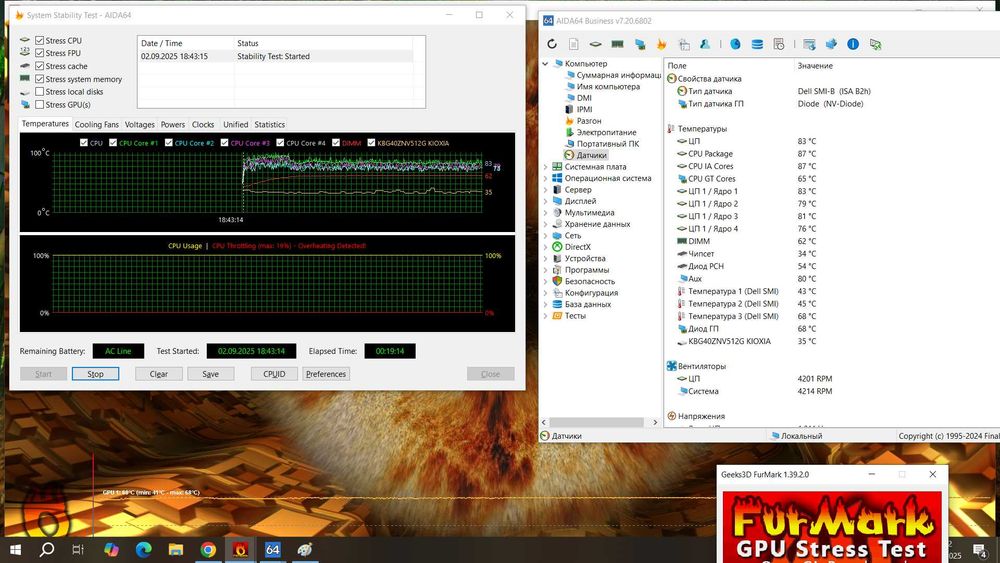Enable Stress local disks checkbox
Image resolution: width=1000 pixels, height=563 pixels.
tap(40, 92)
